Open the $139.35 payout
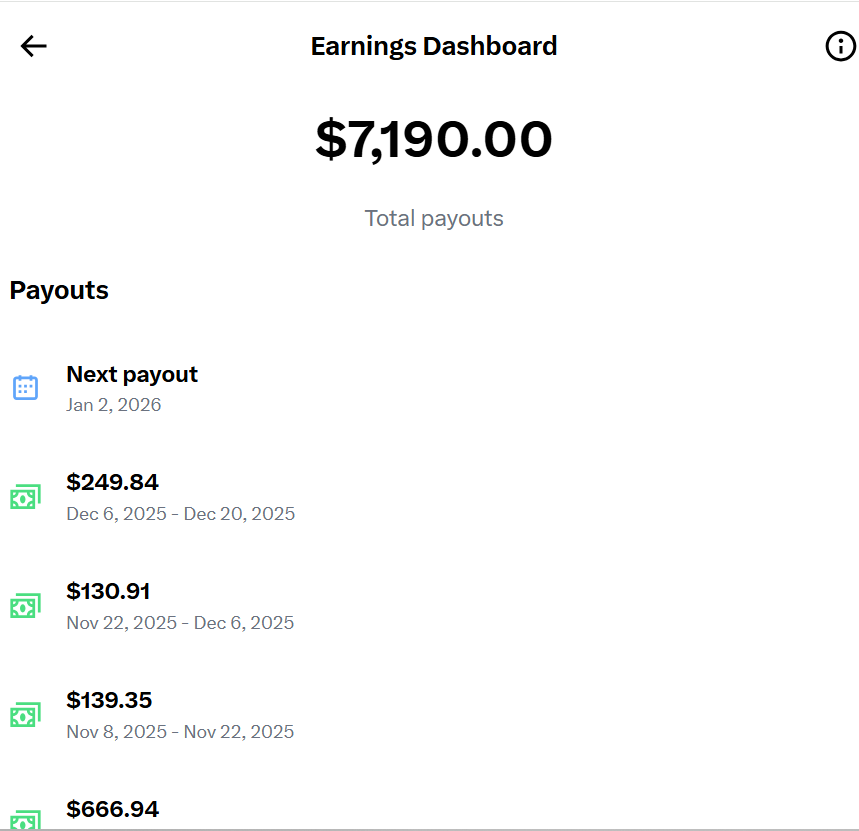Image resolution: width=859 pixels, height=831 pixels. 109,700
